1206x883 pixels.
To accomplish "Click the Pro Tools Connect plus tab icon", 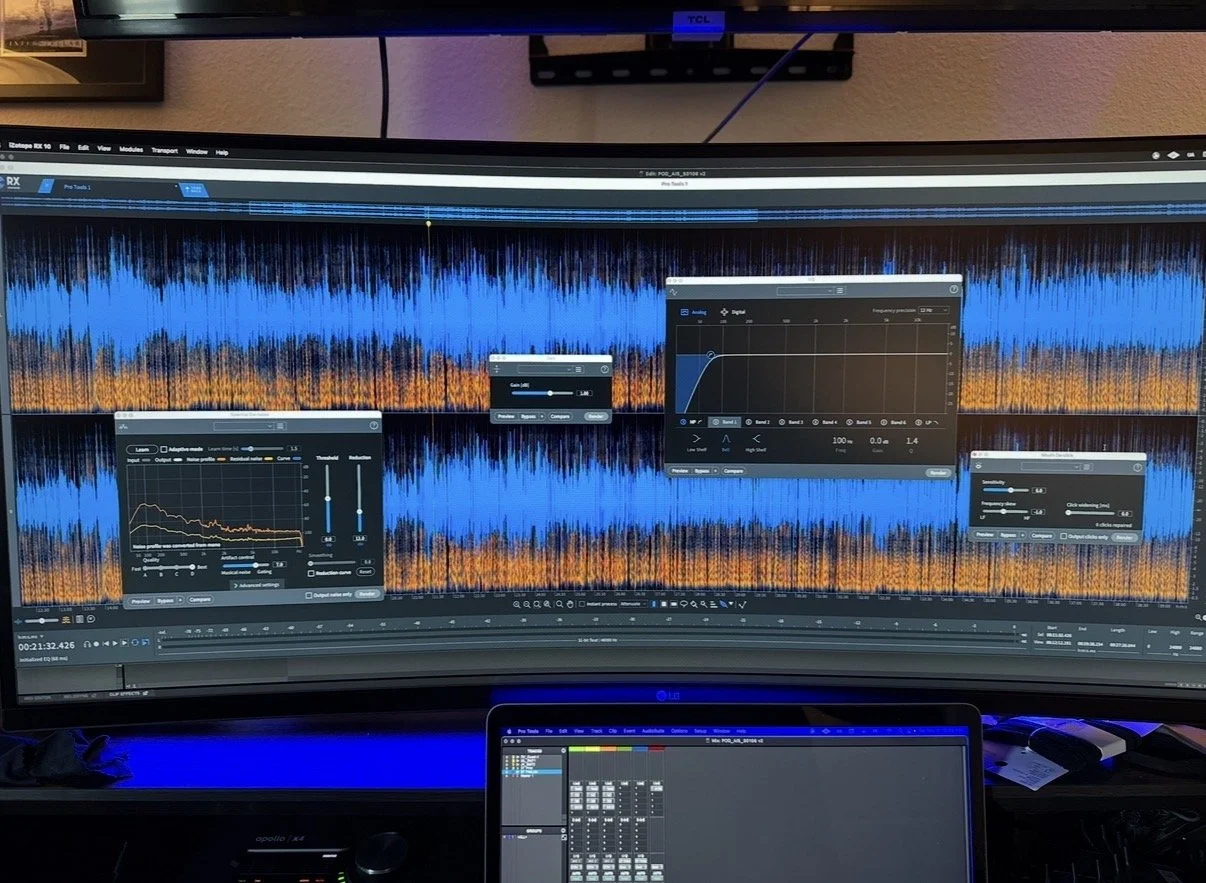I will point(194,188).
